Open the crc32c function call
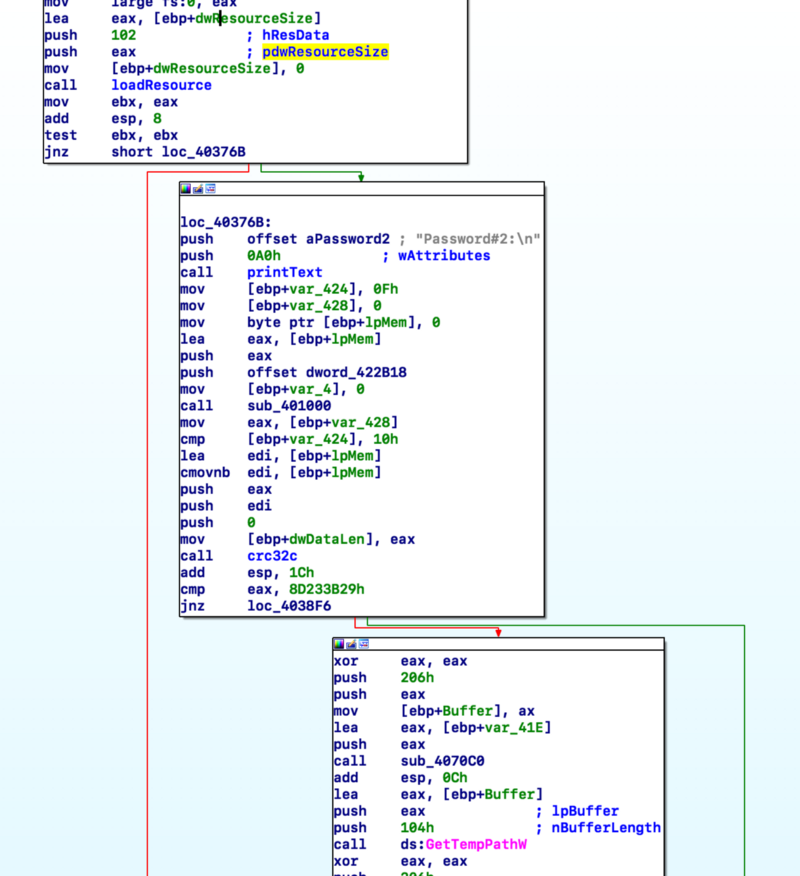The width and height of the screenshot is (800, 876). [272, 556]
